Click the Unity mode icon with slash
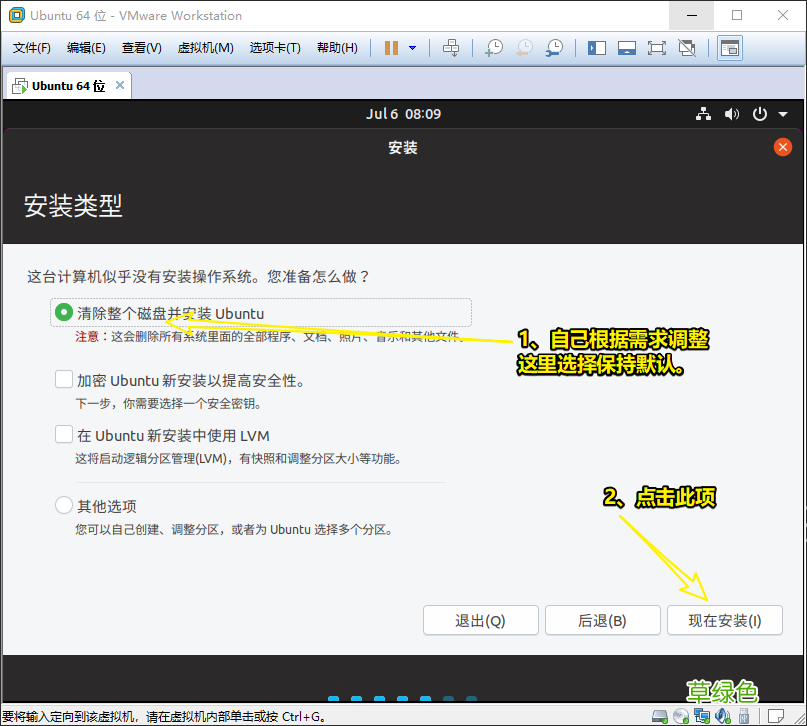This screenshot has height=726, width=807. [x=687, y=48]
